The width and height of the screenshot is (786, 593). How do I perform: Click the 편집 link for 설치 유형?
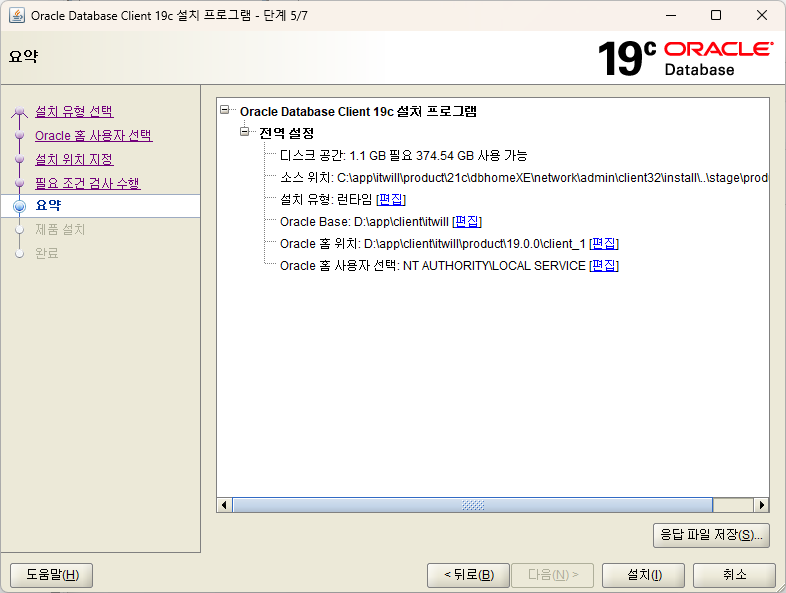click(390, 200)
